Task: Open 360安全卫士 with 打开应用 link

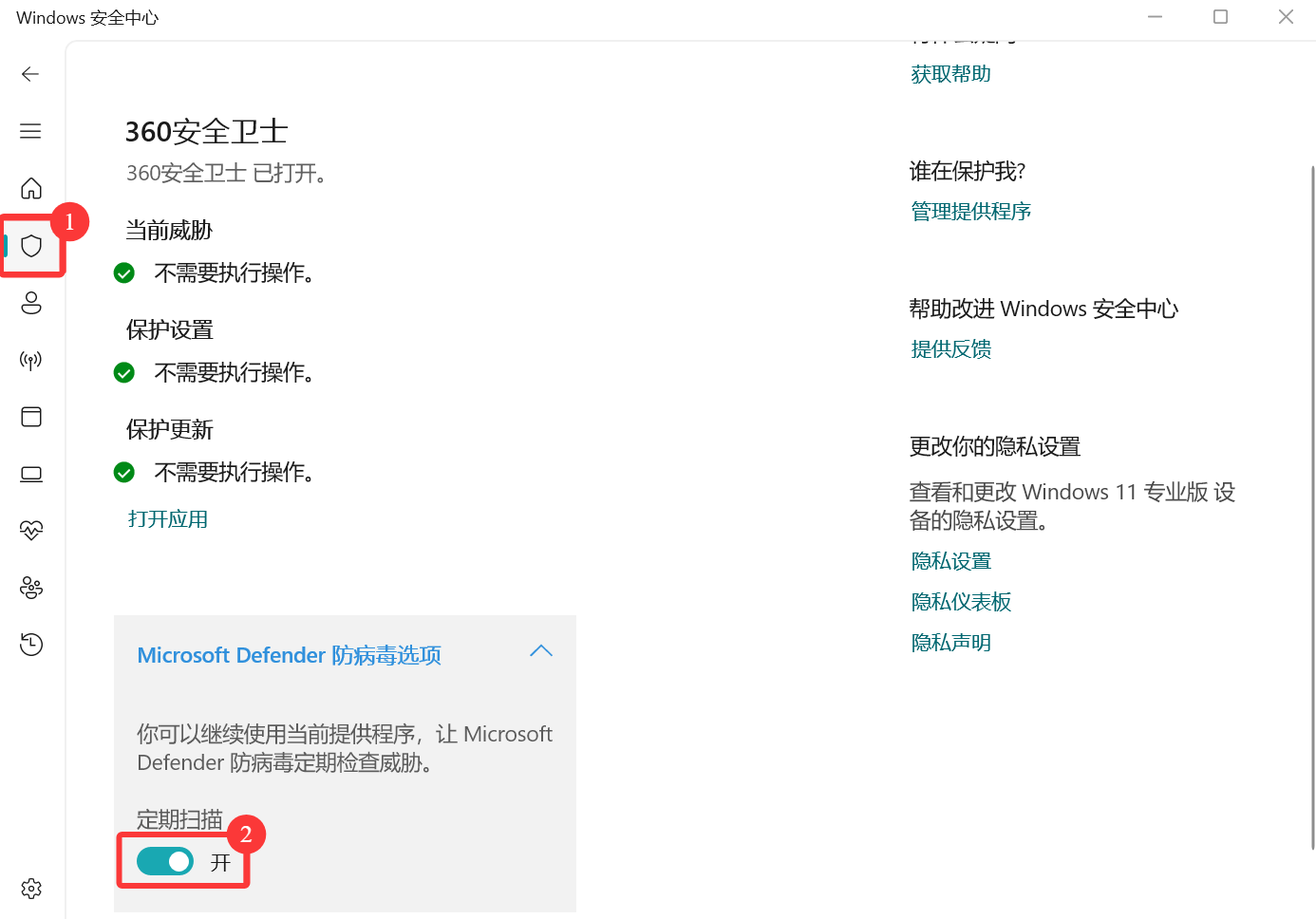Action: [166, 518]
